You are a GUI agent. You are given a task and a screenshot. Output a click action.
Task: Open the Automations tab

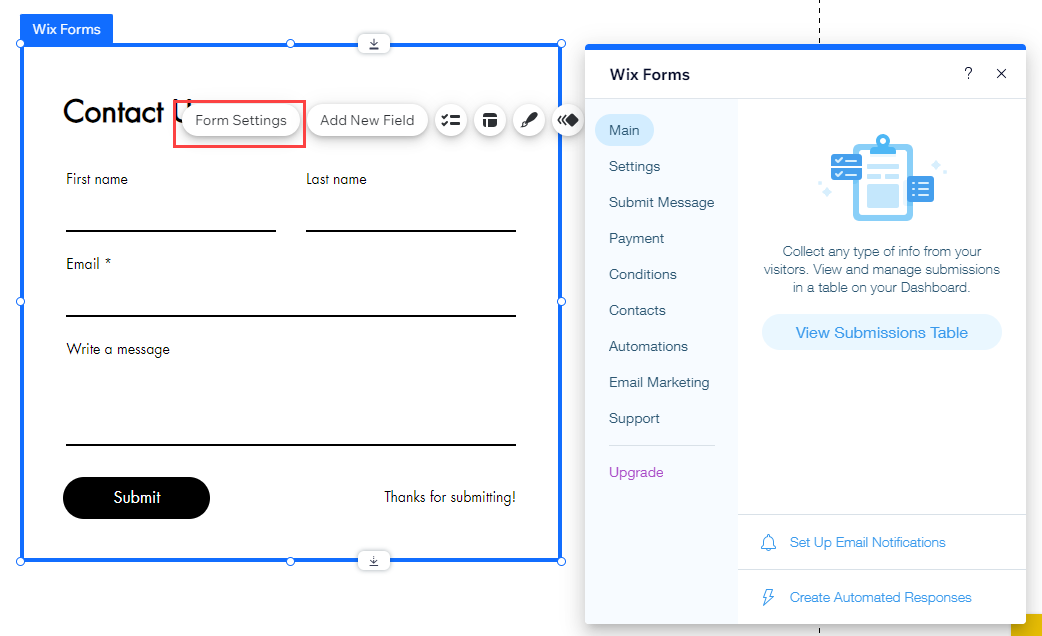point(649,346)
